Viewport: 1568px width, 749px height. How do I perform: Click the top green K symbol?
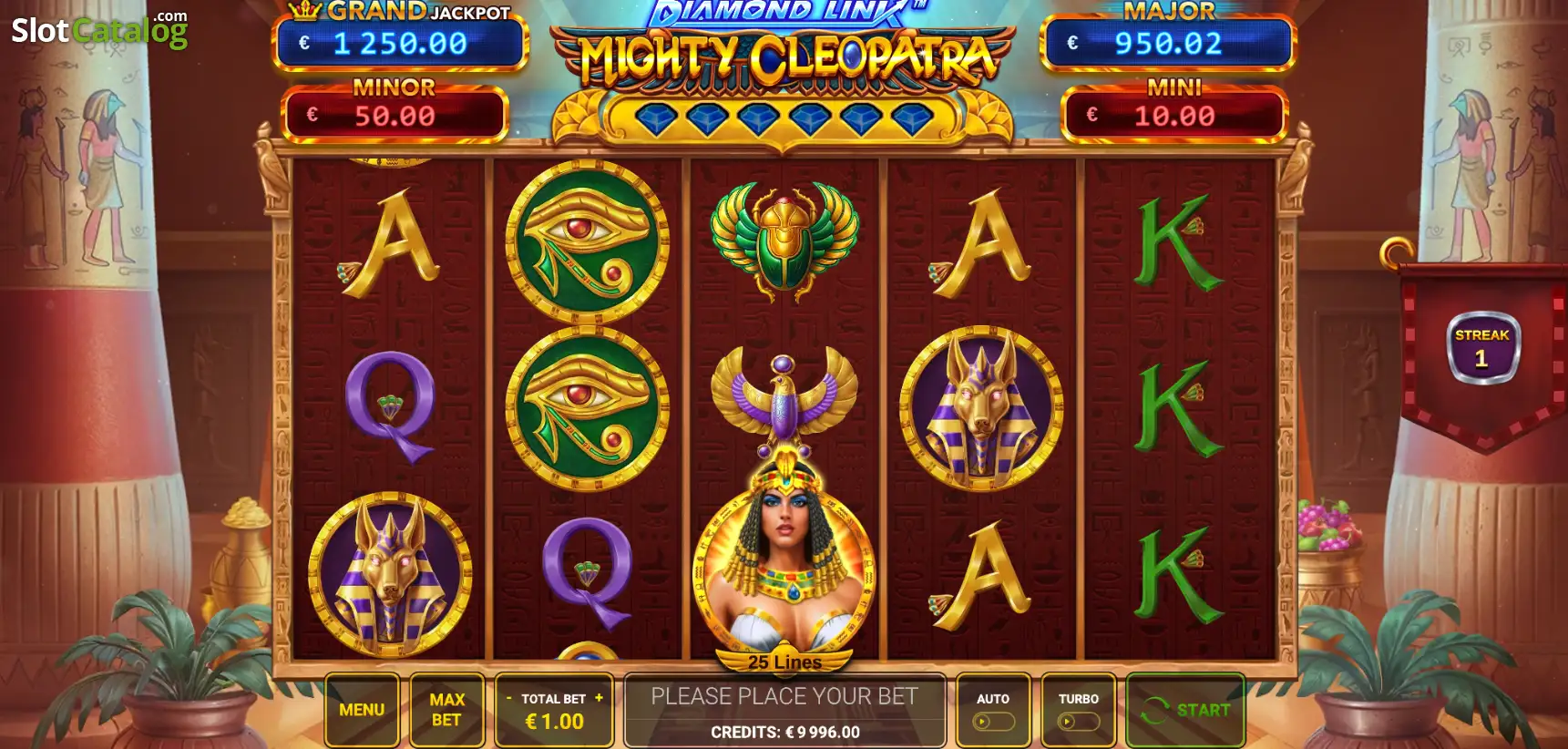coord(1179,241)
